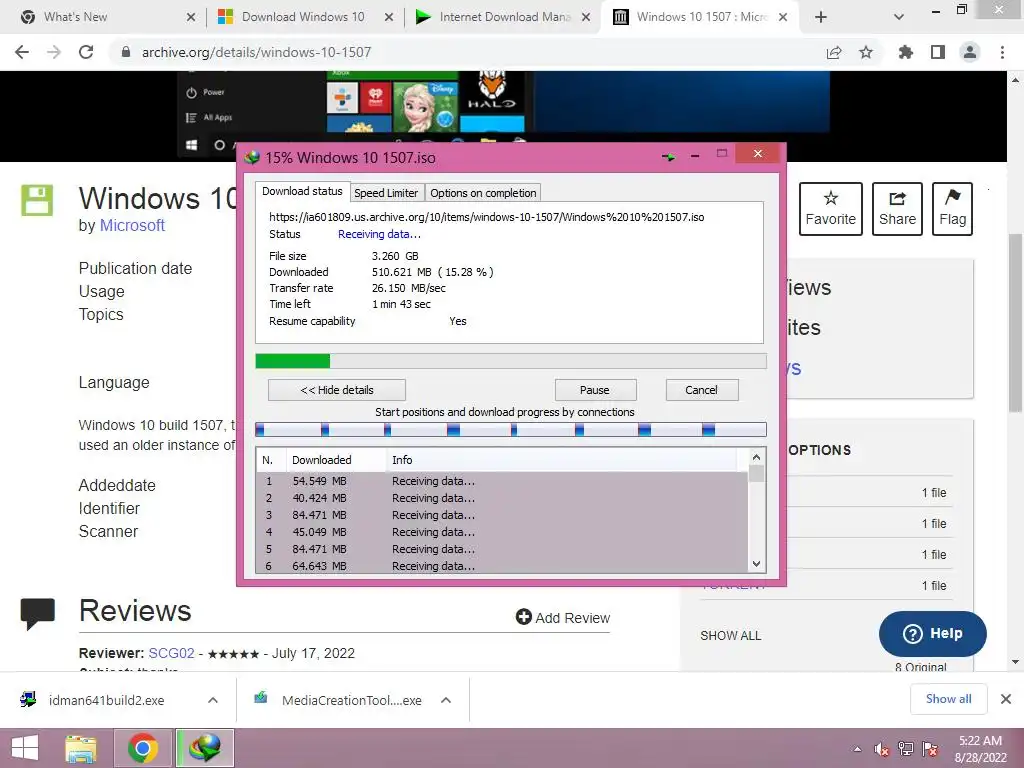Switch to Download Windows 10 tab
Image resolution: width=1024 pixels, height=768 pixels.
tap(303, 17)
